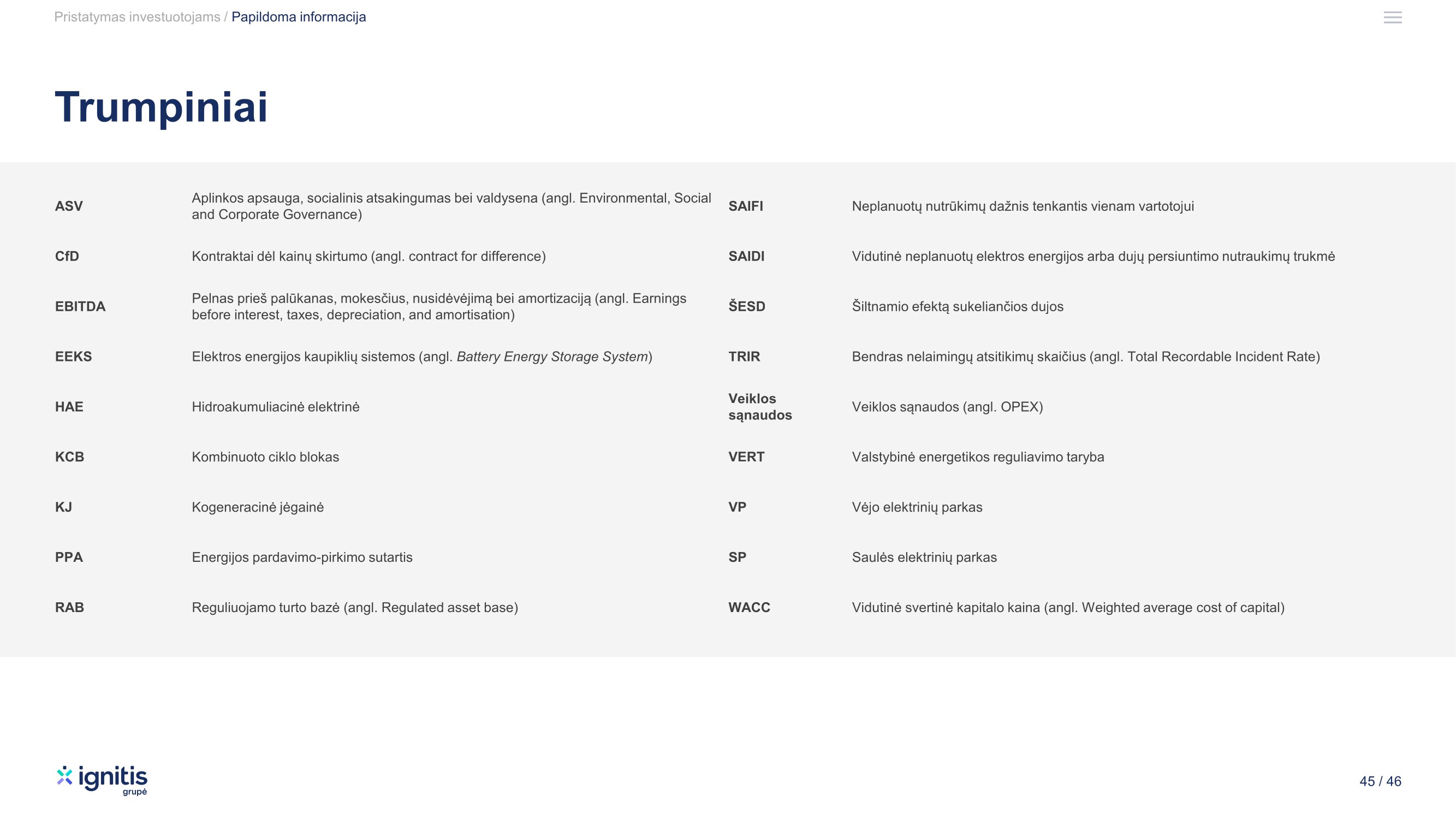The image size is (1456, 819).
Task: Select the EBITDA abbreviation term
Action: (x=80, y=306)
